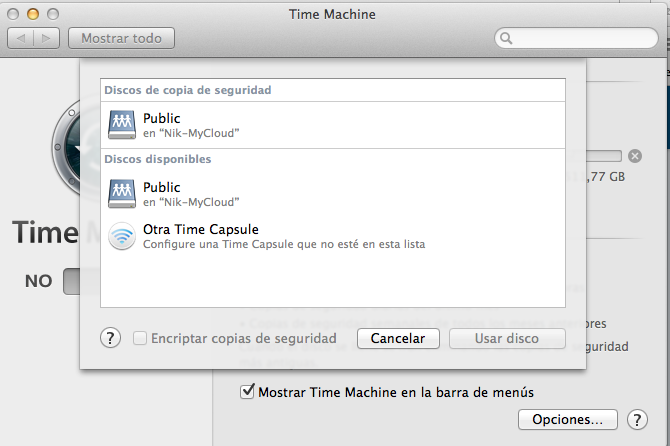Viewport: 670px width, 446px height.
Task: Click the Usar disco button
Action: click(507, 338)
